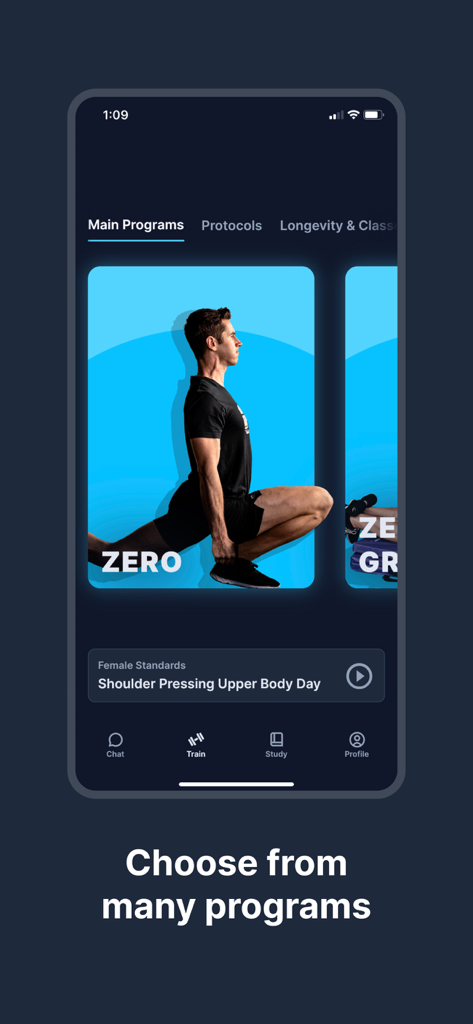Switch to the Protocols tab

(x=231, y=225)
